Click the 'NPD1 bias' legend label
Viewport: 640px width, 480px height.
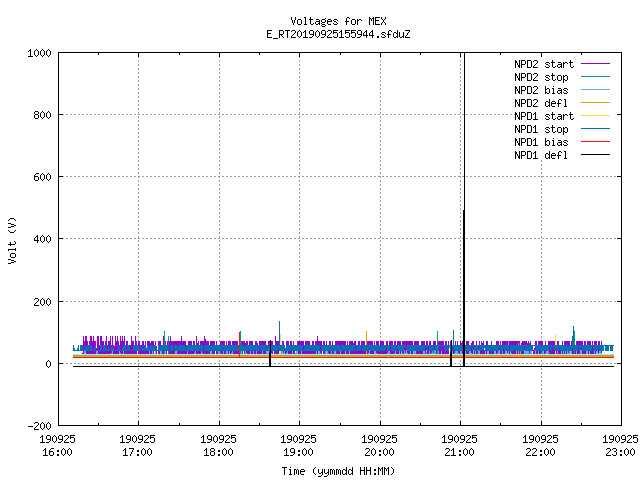click(541, 142)
